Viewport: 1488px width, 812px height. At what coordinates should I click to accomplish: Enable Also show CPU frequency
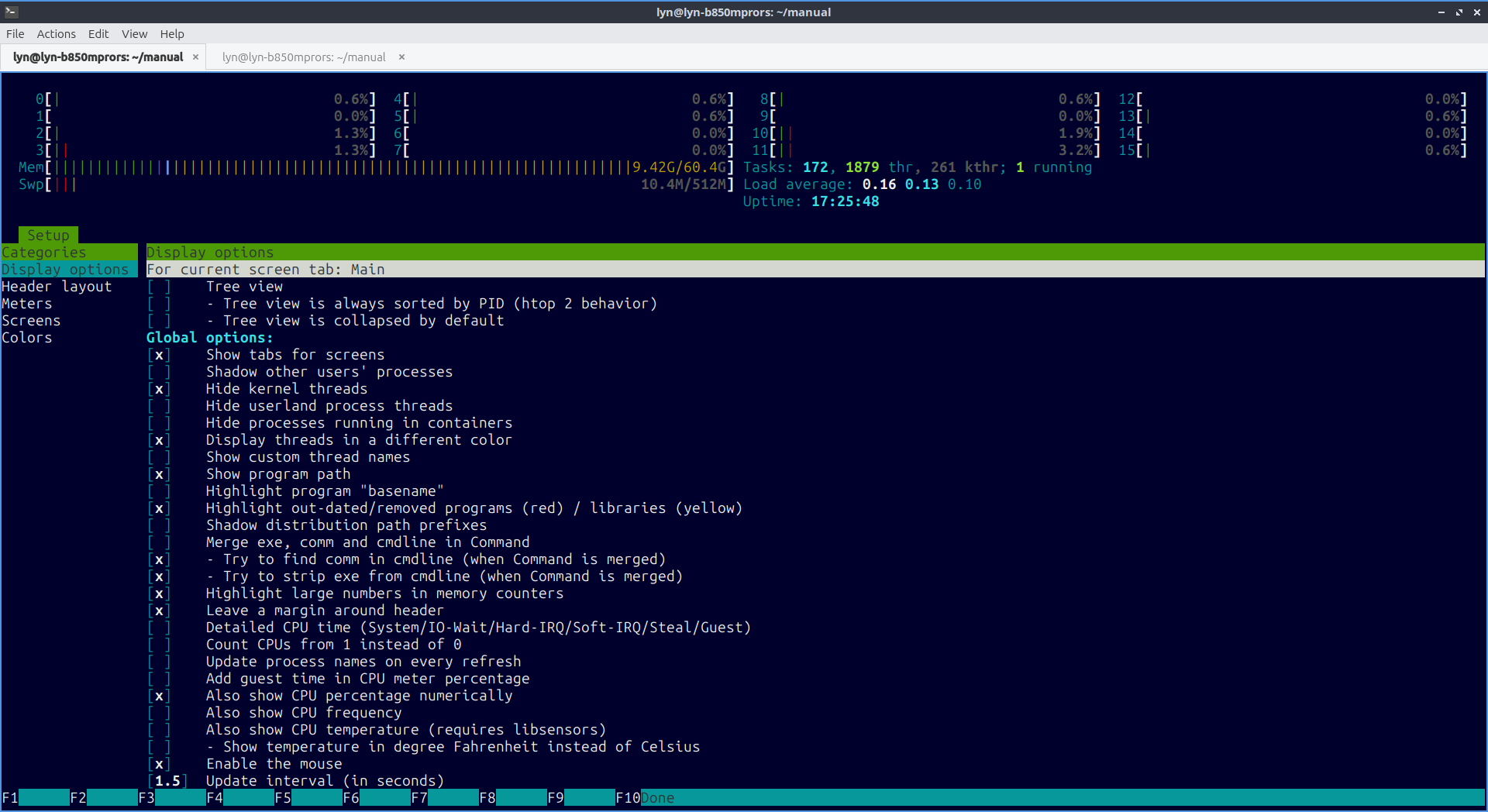[159, 713]
